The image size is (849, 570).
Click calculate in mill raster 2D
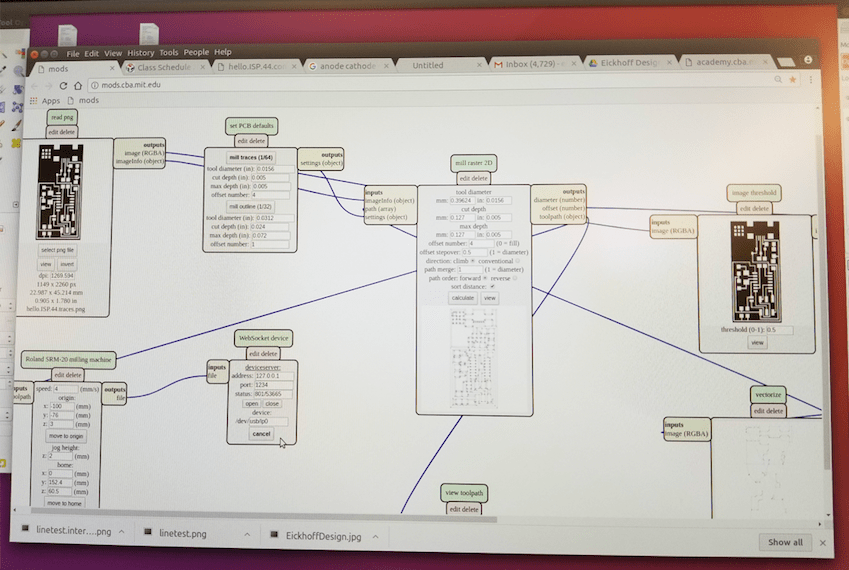tap(462, 298)
